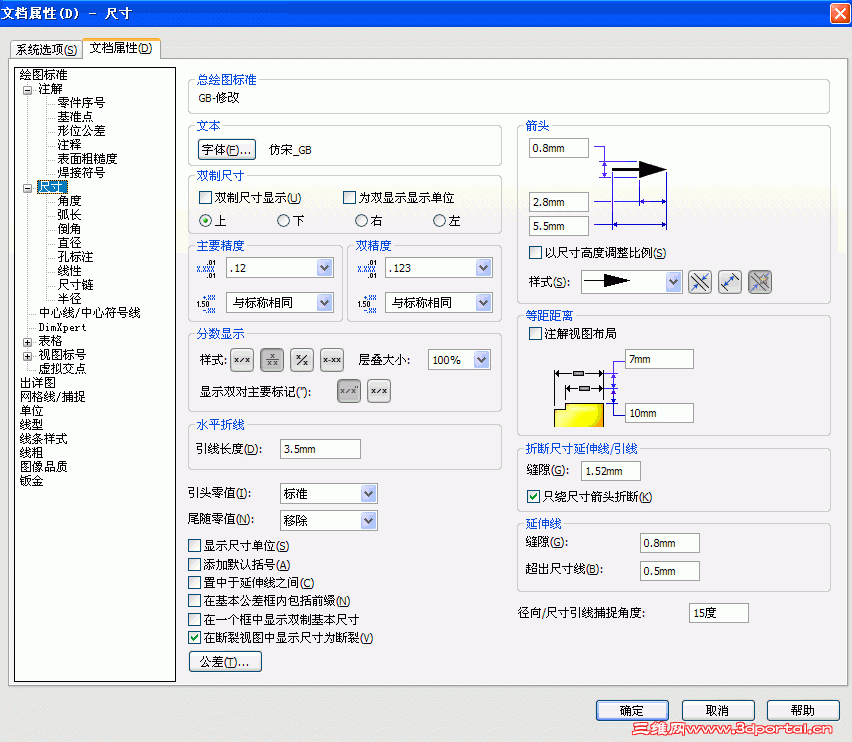
Task: Click the arrows outside dimension lines button
Action: coord(700,282)
